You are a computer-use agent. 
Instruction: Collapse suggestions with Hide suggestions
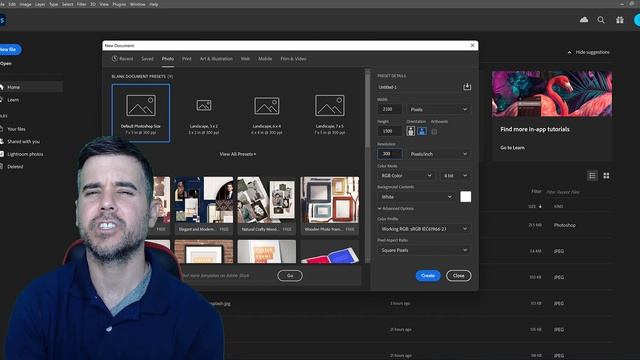[x=588, y=52]
